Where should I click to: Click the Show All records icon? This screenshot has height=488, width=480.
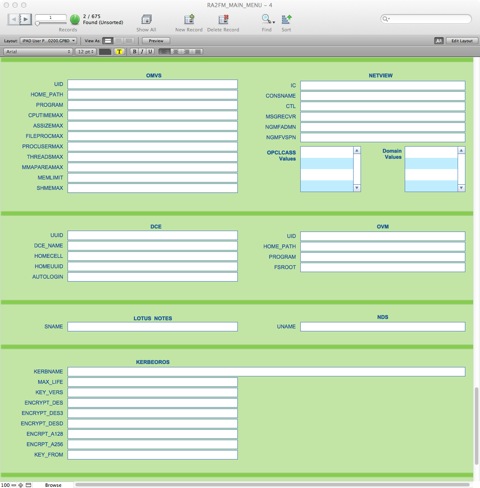pos(146,19)
